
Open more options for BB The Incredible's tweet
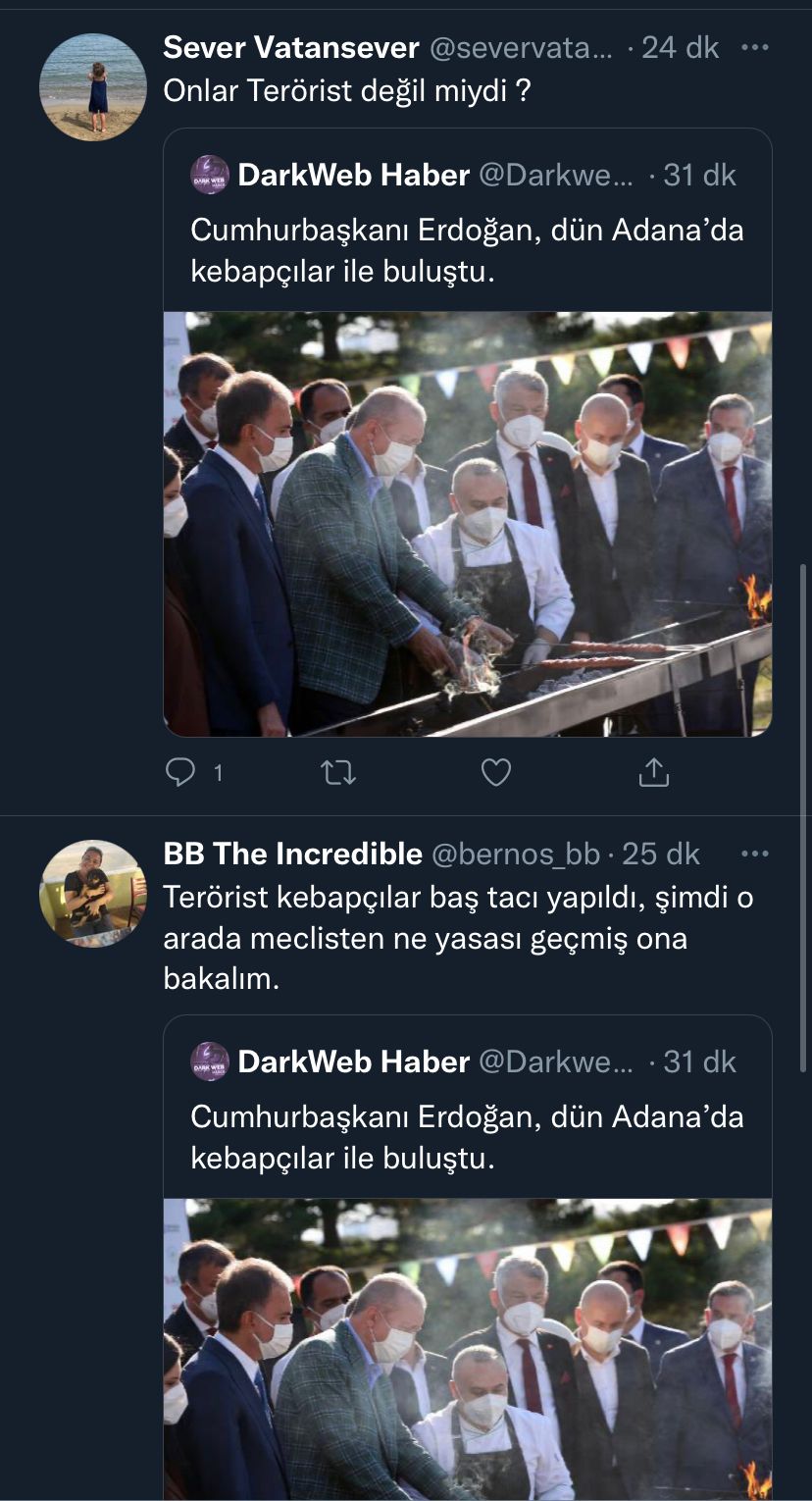click(x=754, y=854)
